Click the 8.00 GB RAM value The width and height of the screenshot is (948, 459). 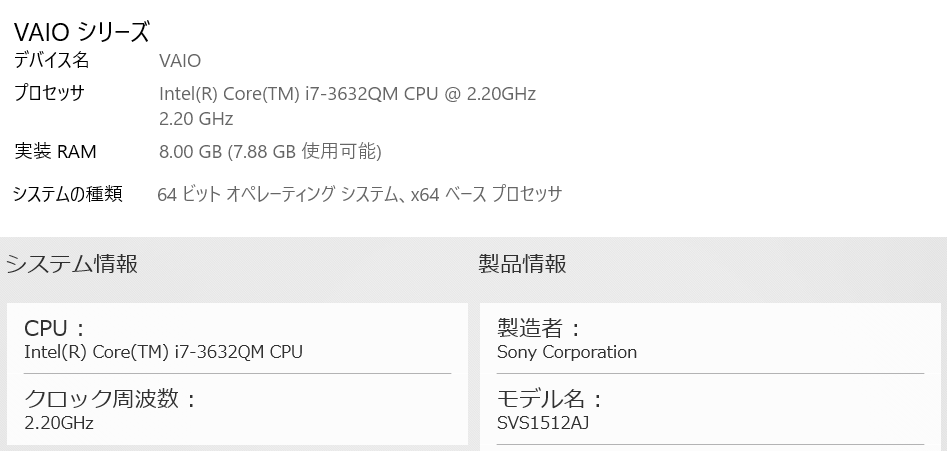(270, 152)
